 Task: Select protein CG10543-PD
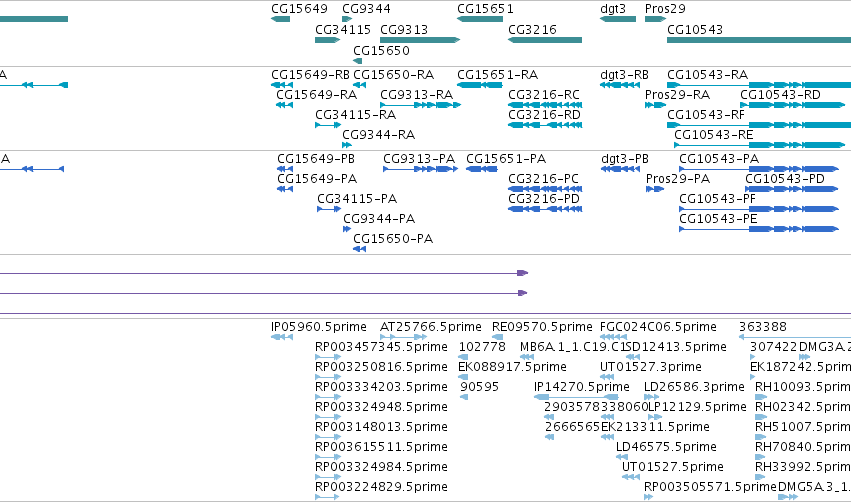pyautogui.click(x=792, y=189)
